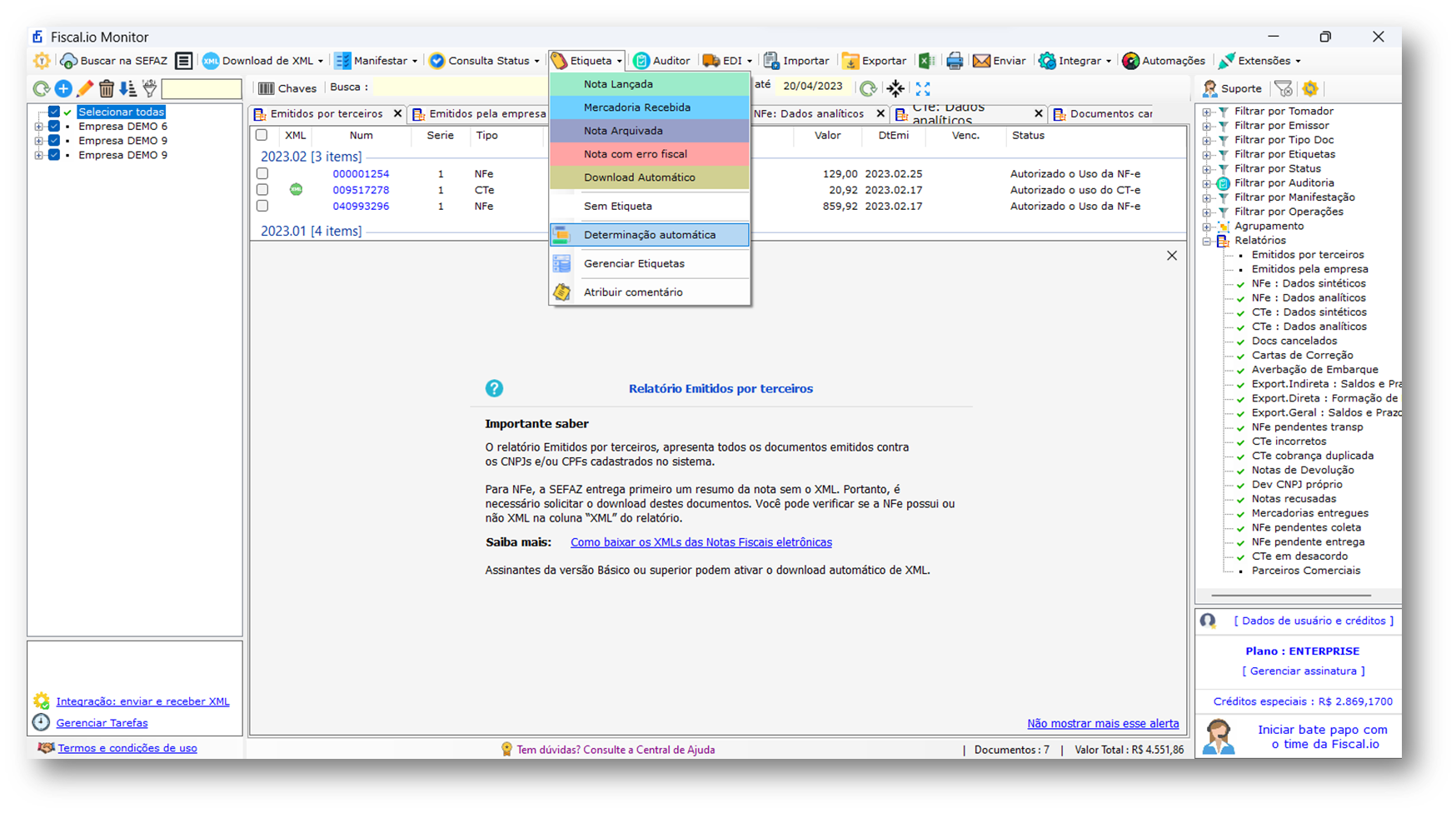Click the printer icon in toolbar
Screen dimensions: 1456x813
pyautogui.click(x=955, y=61)
